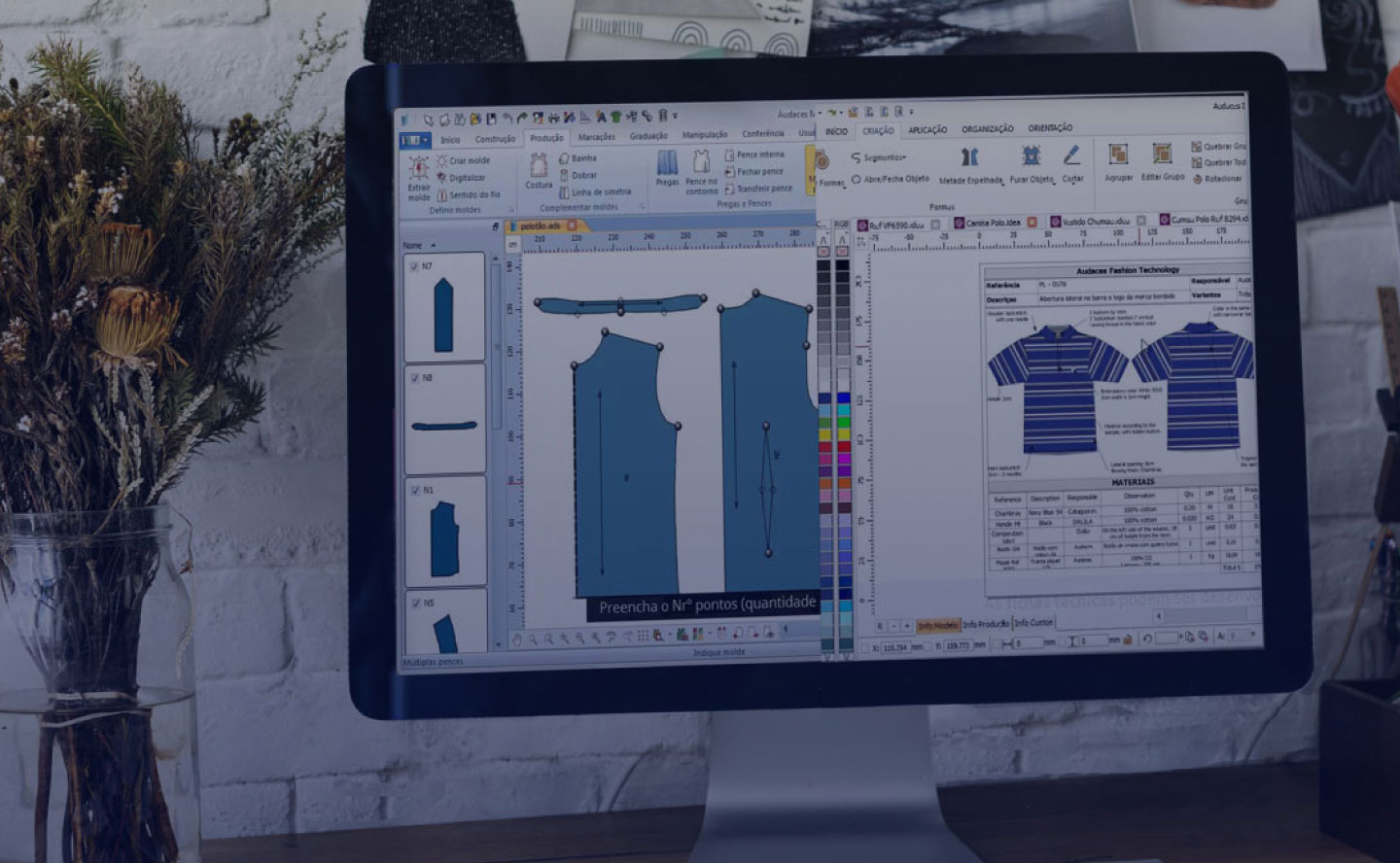Open Vestido Chumau document tab
The height and width of the screenshot is (863, 1400).
[x=1089, y=222]
